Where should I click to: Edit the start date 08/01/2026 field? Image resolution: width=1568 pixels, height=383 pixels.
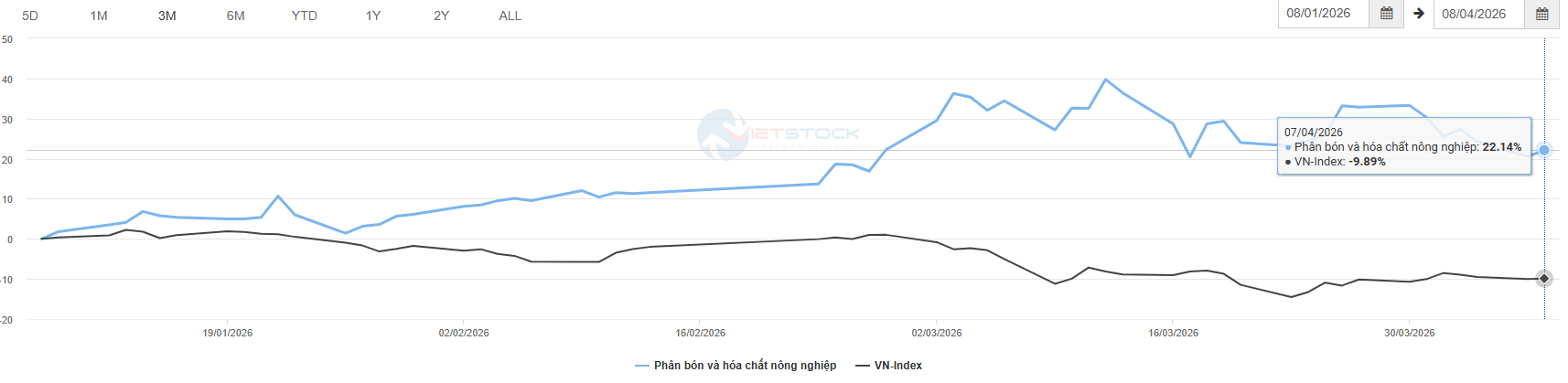(x=1323, y=14)
